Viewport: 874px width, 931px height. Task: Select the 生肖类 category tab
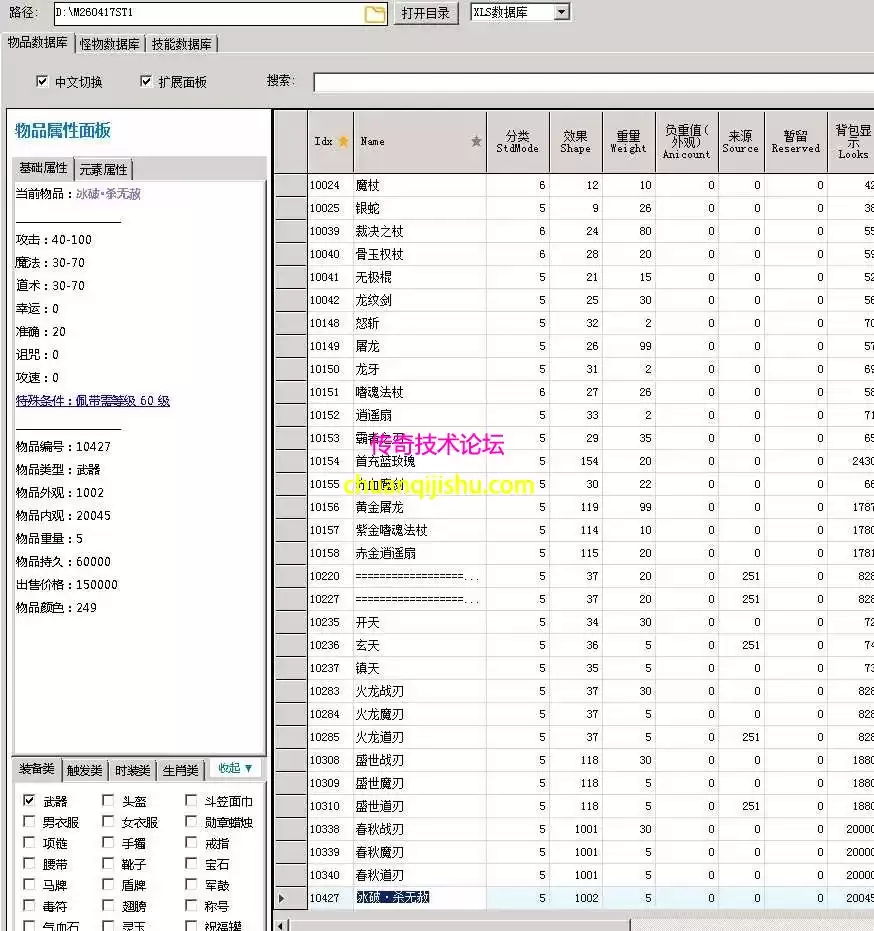(180, 771)
